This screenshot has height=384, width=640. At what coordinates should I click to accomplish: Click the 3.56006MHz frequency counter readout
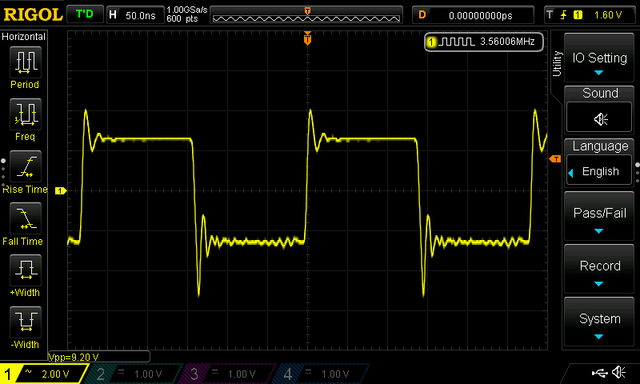(x=507, y=42)
